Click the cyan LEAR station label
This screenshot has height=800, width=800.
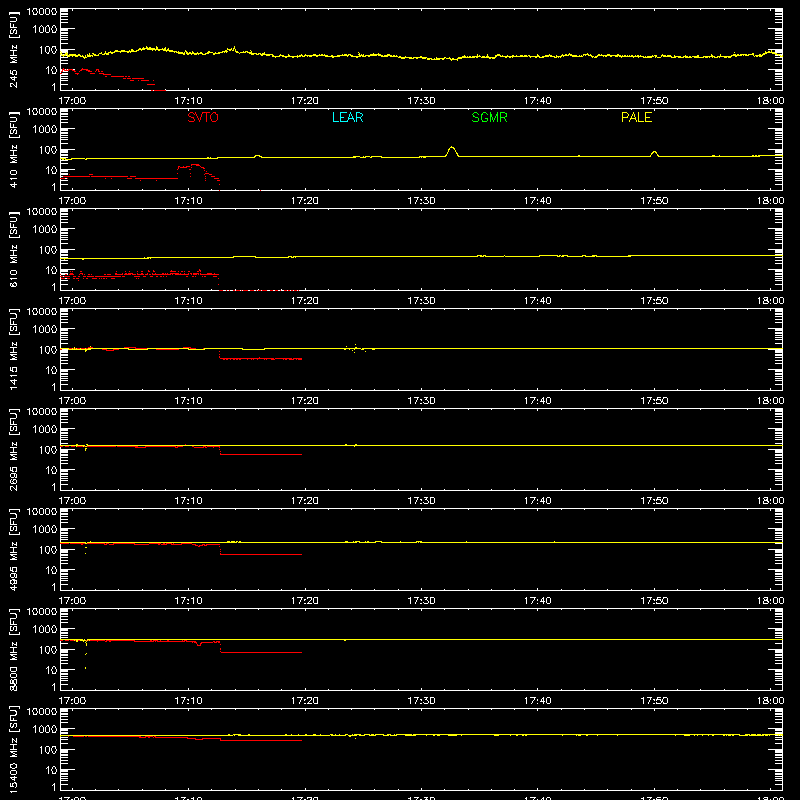click(x=347, y=117)
